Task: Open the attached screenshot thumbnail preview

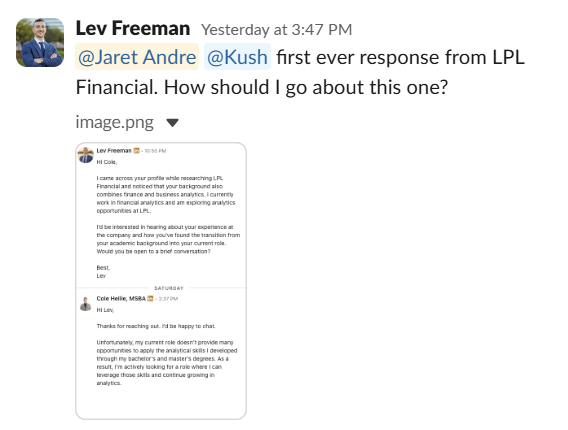Action: (161, 281)
